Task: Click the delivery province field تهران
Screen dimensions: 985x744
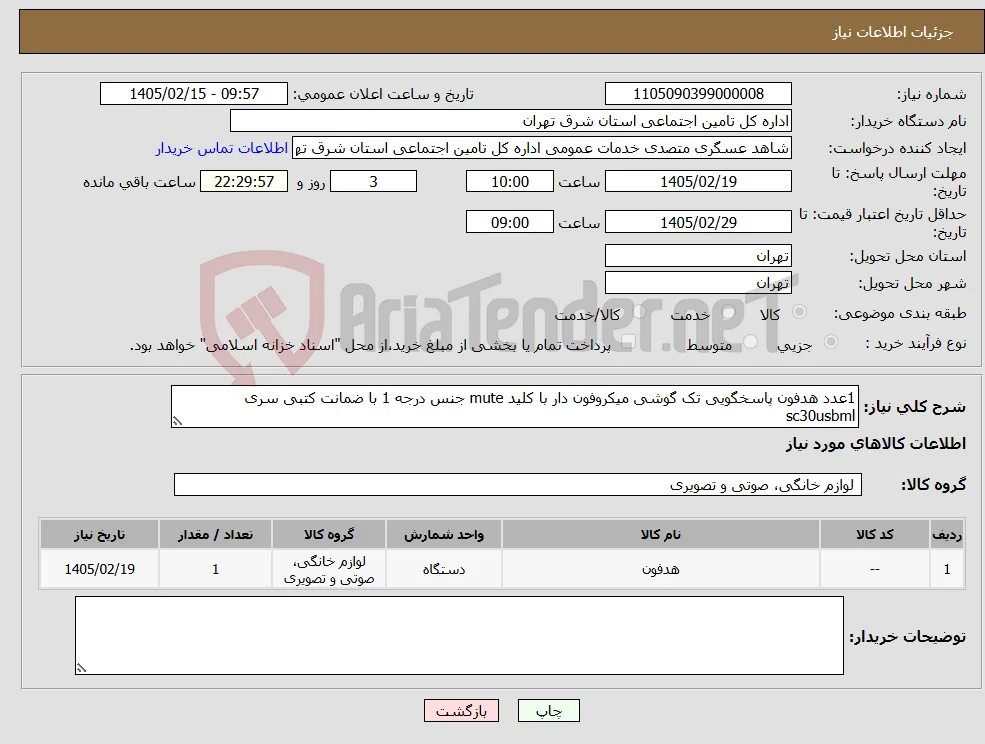Action: coord(698,256)
